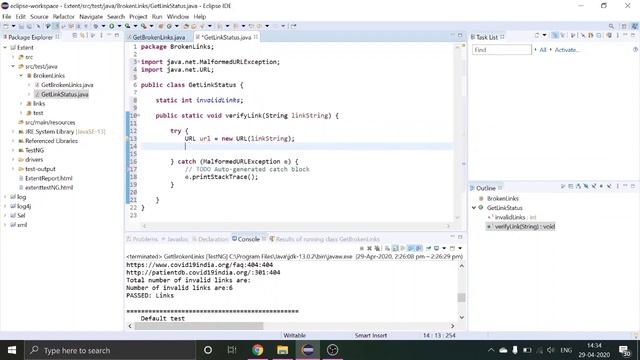Select verifyLink(String) in Outline
The width and height of the screenshot is (640, 360).
tap(524, 227)
